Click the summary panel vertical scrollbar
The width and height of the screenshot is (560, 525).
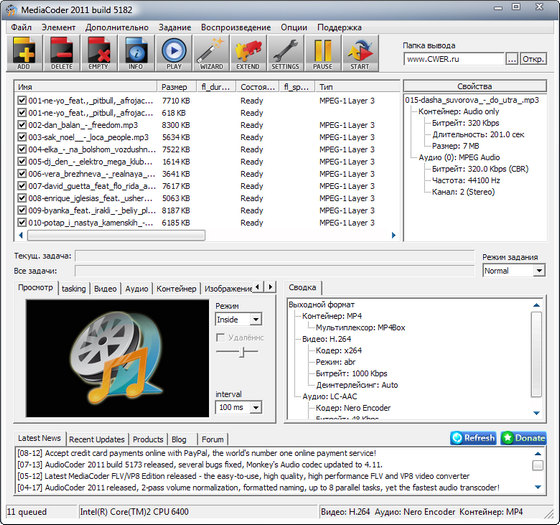(536, 354)
